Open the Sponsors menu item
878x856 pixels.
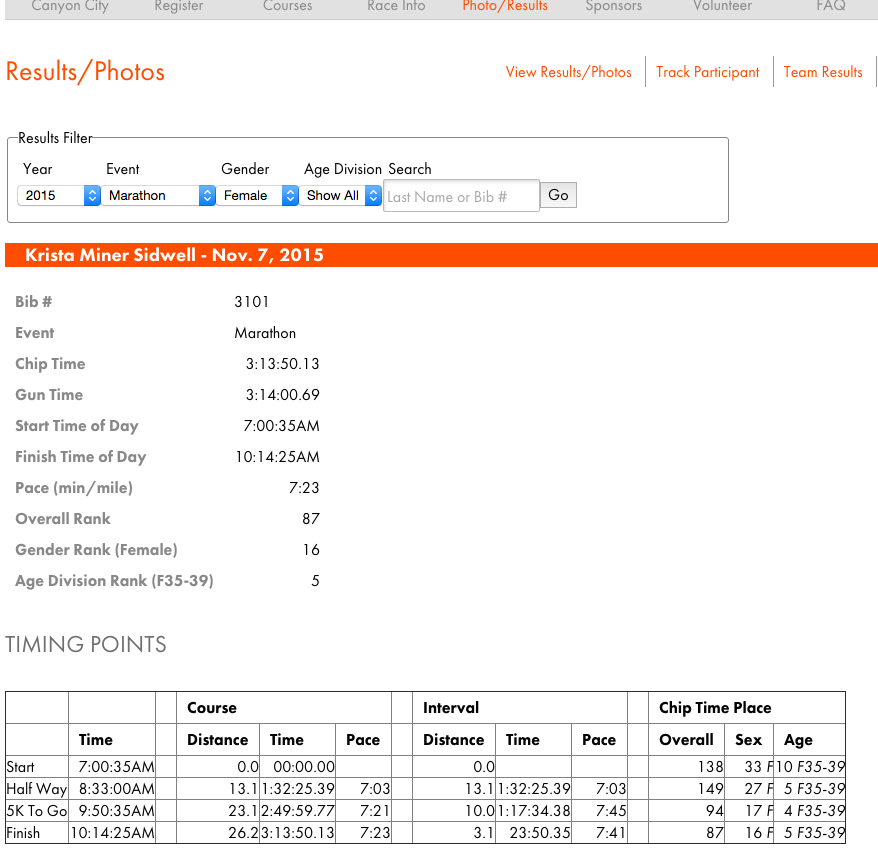(613, 6)
